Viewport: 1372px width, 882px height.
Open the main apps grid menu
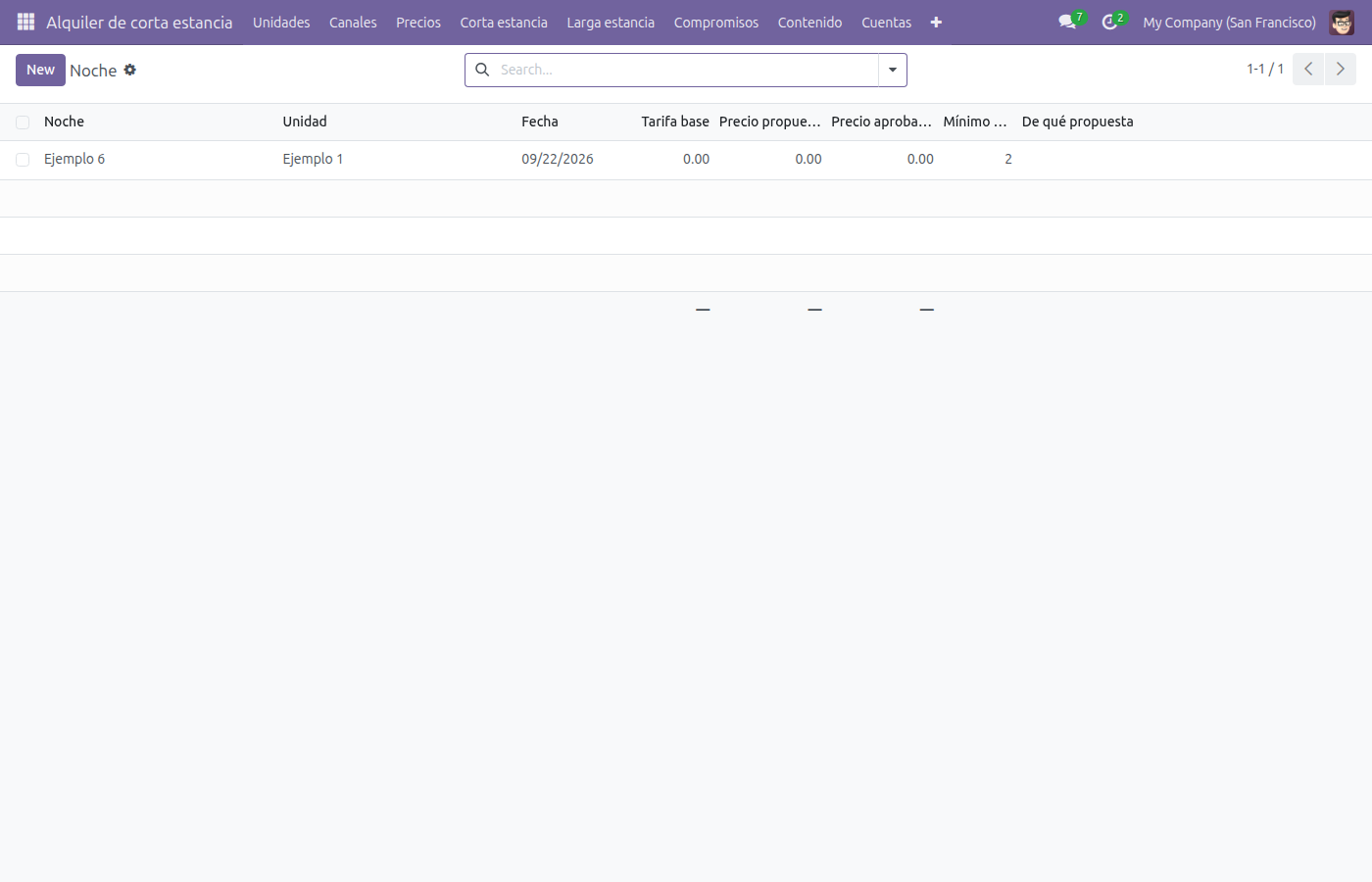[x=26, y=22]
